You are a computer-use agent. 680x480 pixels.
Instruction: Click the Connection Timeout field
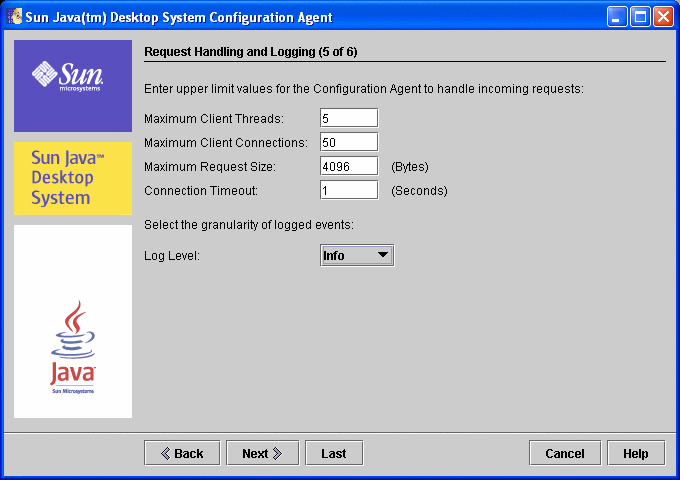[x=349, y=190]
